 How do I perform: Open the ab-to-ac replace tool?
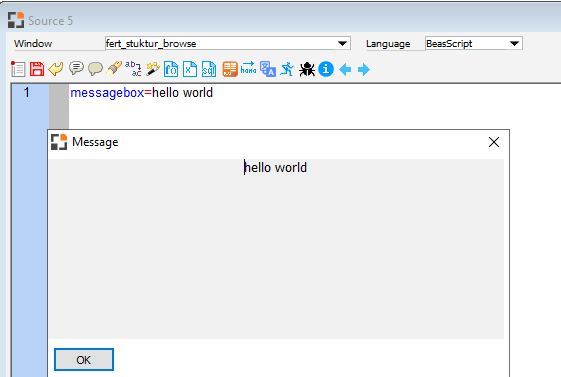133,69
